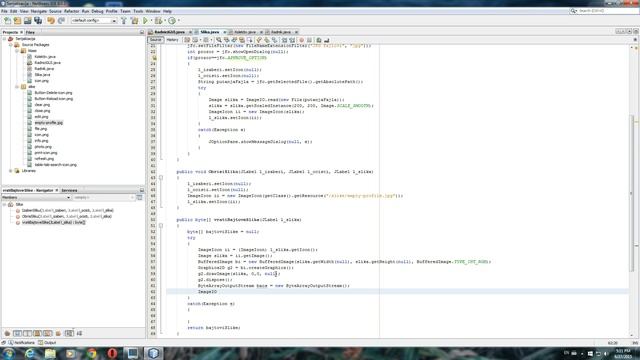The height and width of the screenshot is (360, 640).
Task: Open the Debug Project dropdown arrow
Action: point(165,20)
